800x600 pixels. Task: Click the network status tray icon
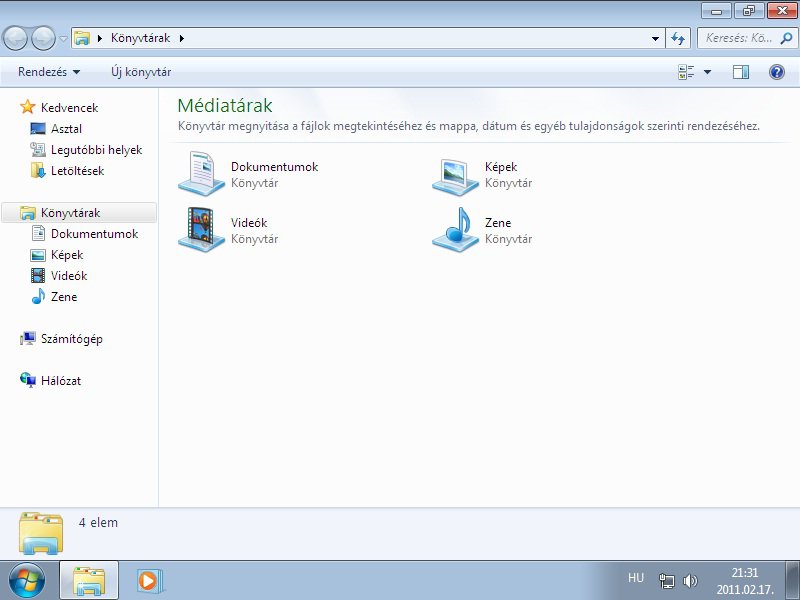pos(666,581)
